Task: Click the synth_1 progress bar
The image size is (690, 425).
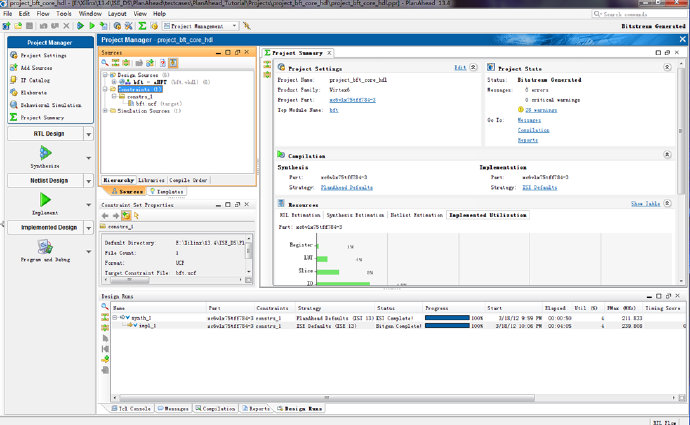Action: point(447,318)
